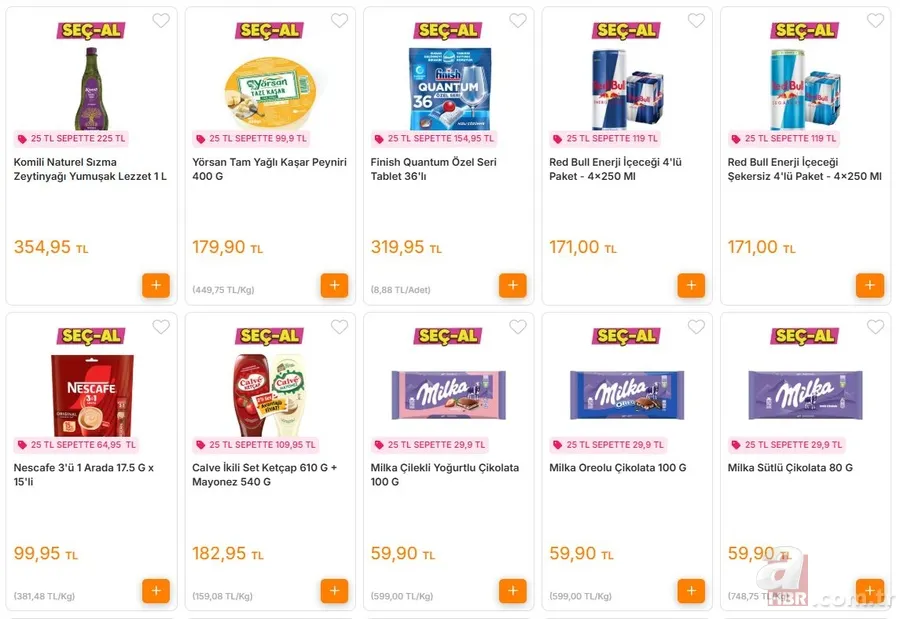The image size is (900, 619).
Task: Add Nescafe 3'ü 1 Arada to cart
Action: pyautogui.click(x=156, y=591)
